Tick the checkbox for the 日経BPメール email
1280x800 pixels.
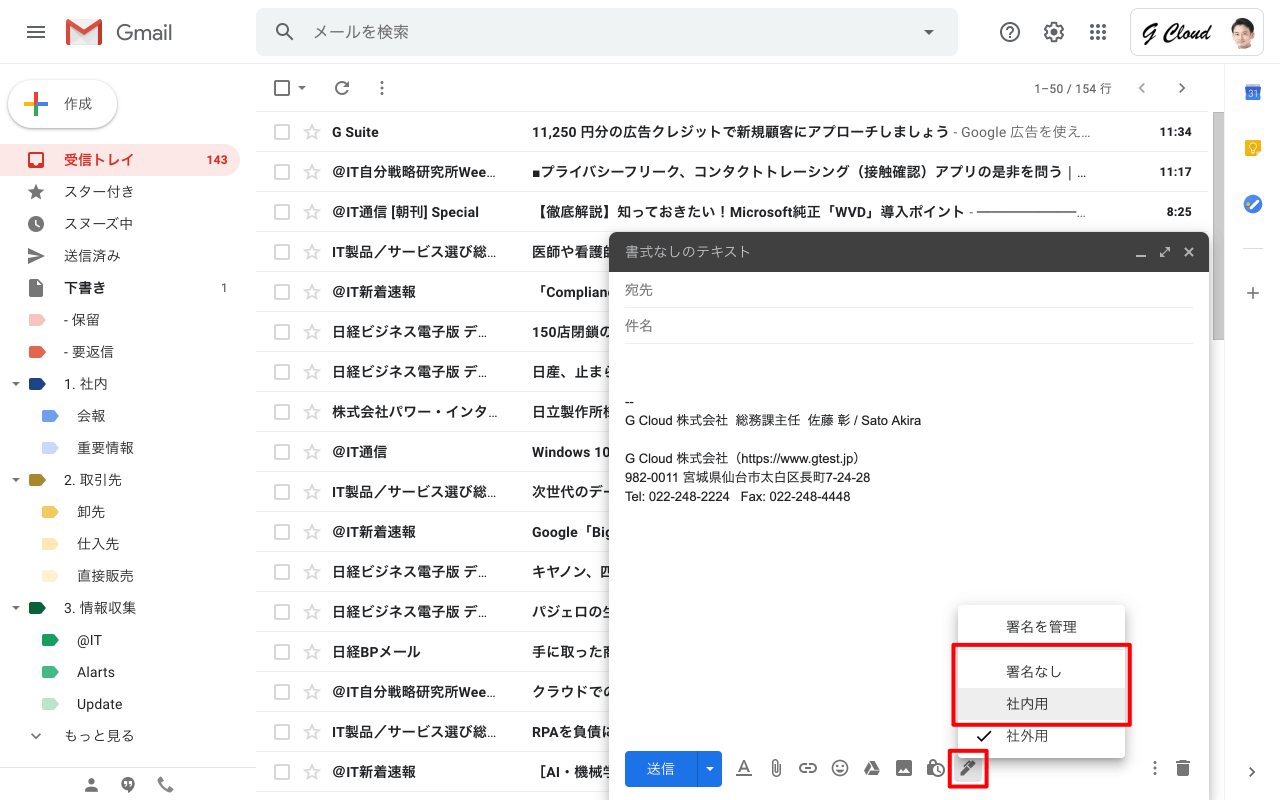tap(282, 652)
